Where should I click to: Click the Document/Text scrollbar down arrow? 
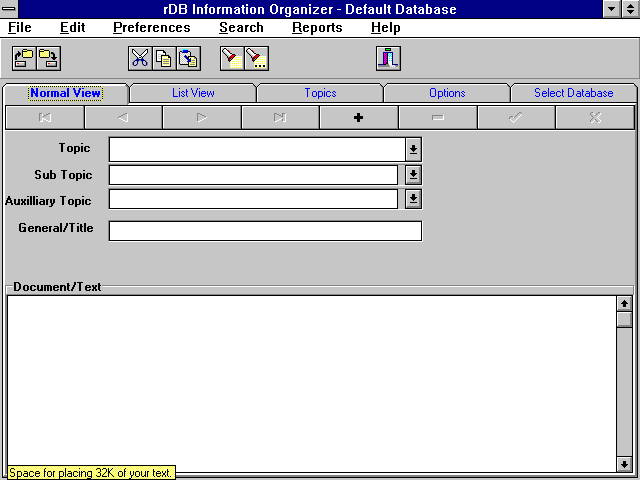[x=624, y=464]
